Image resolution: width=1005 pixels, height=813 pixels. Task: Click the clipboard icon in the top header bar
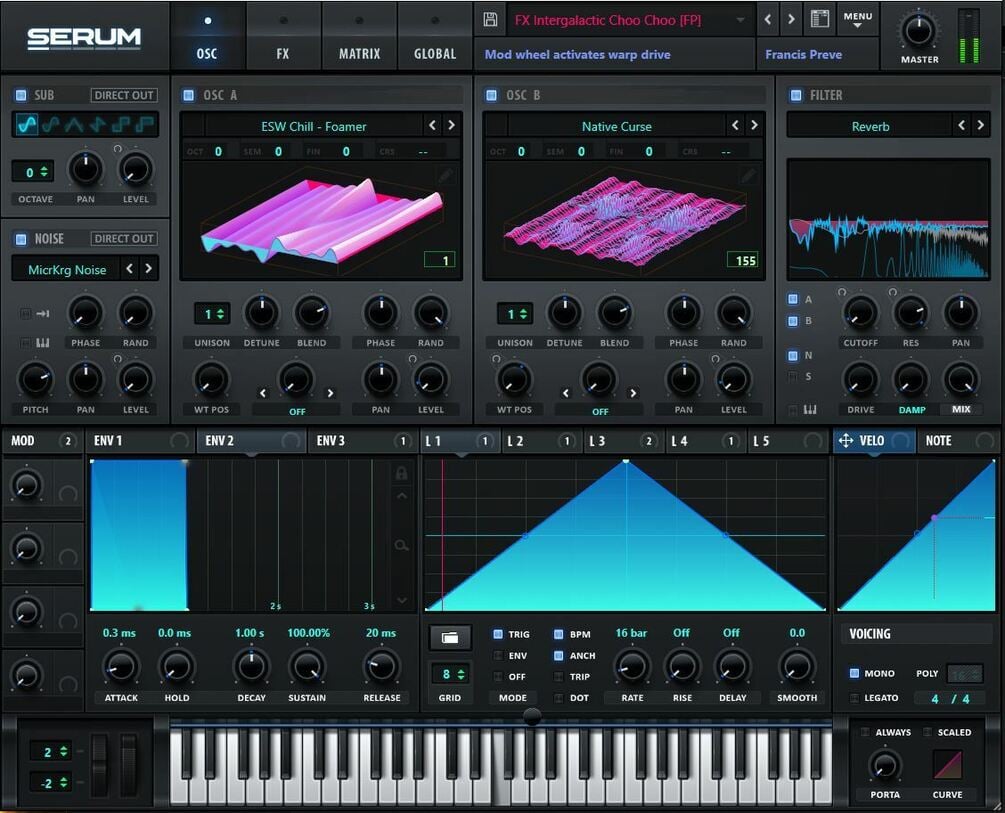[x=820, y=18]
